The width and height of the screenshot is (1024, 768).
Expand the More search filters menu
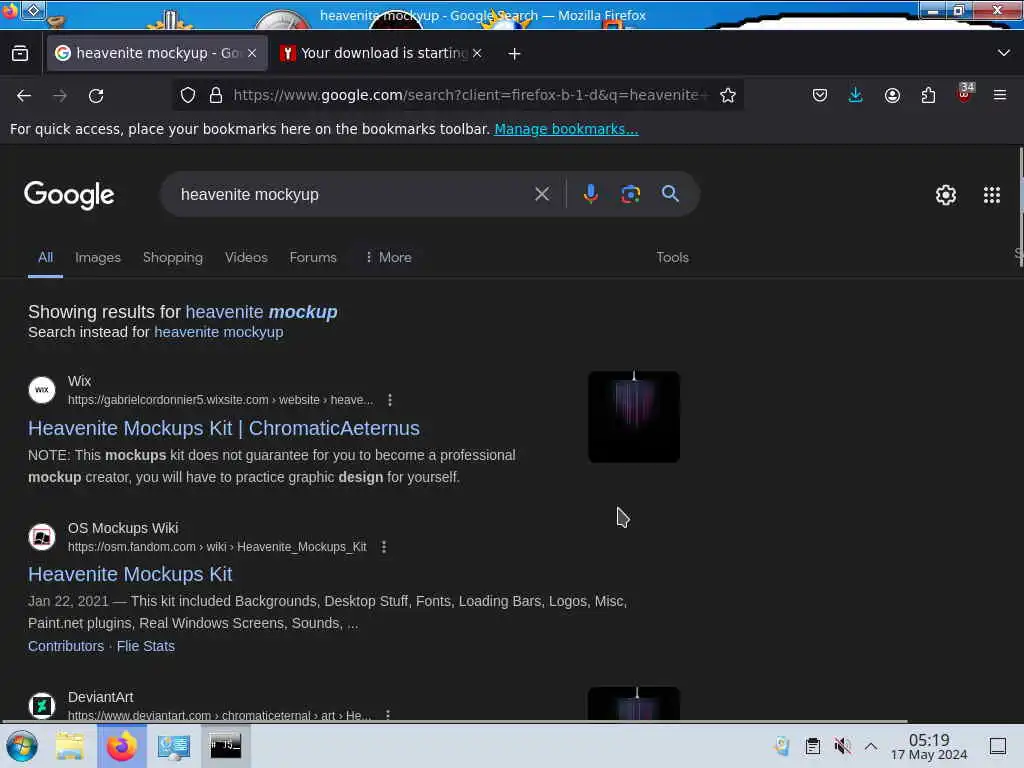click(x=389, y=257)
